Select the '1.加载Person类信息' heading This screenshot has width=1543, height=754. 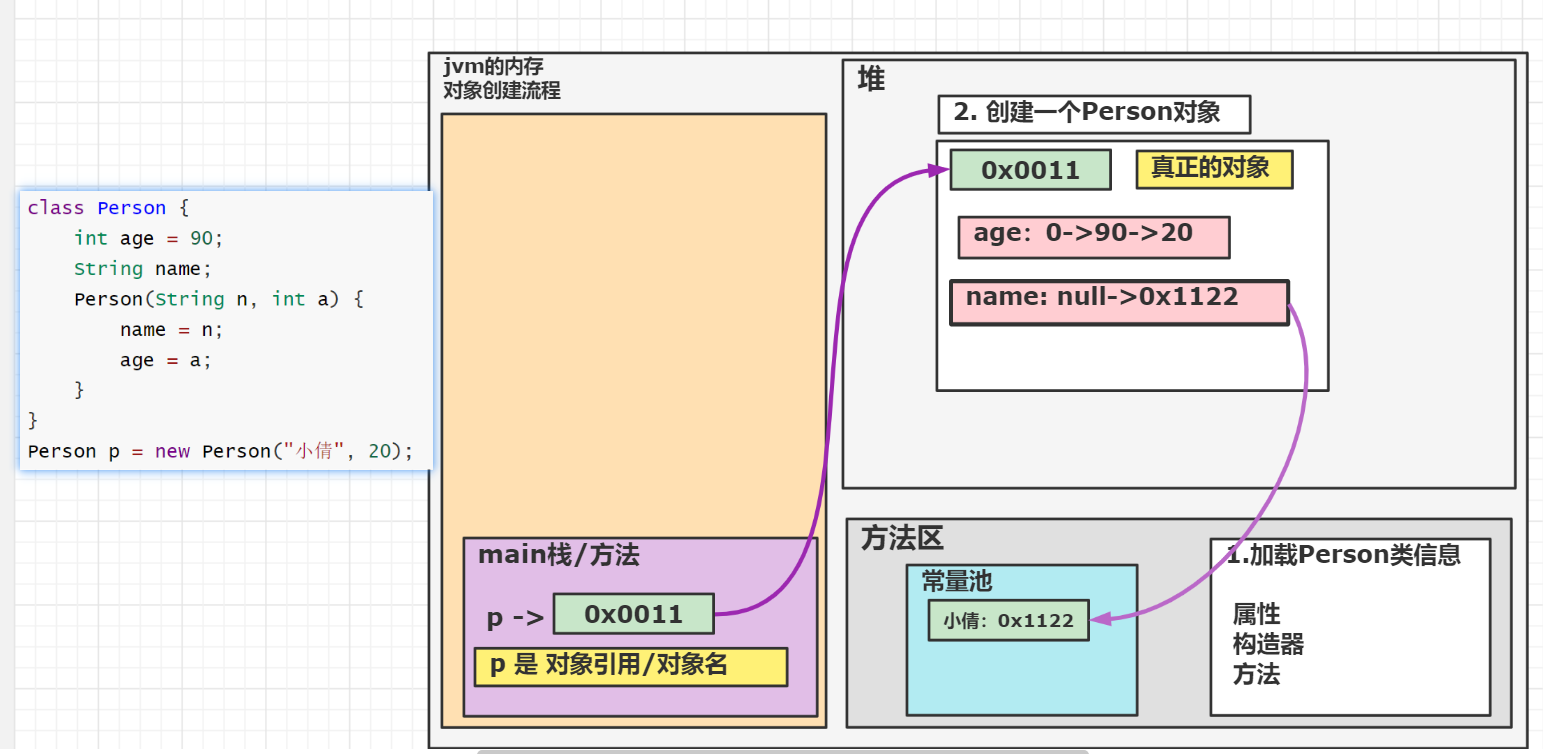1343,554
